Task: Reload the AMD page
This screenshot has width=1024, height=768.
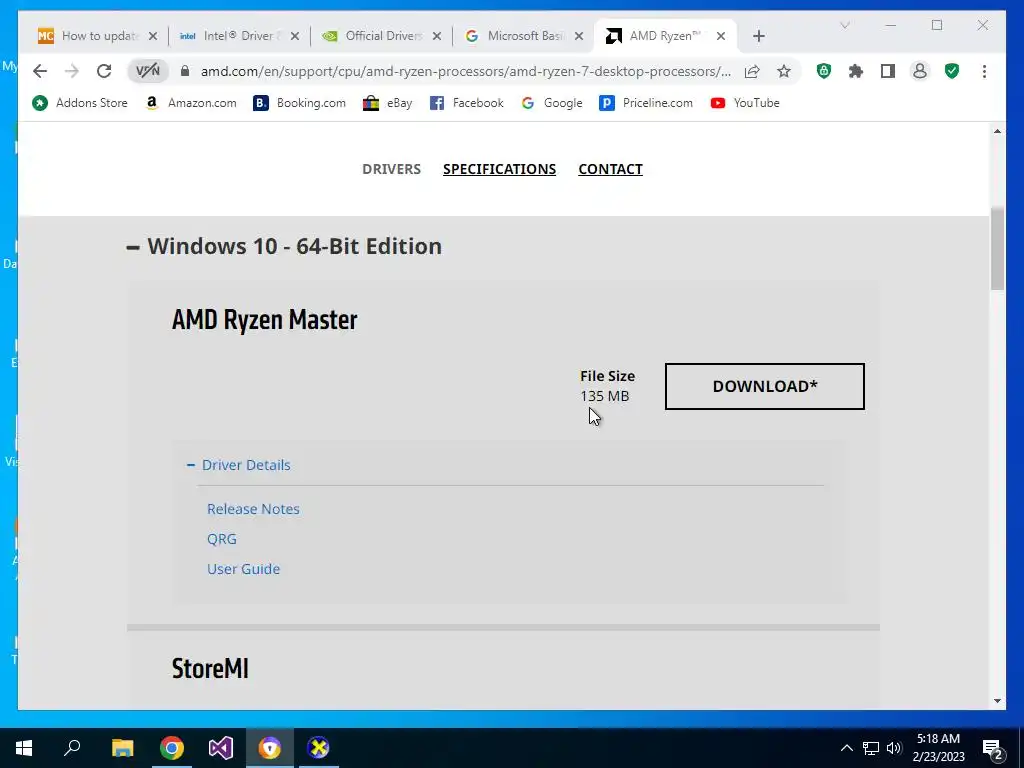Action: click(x=104, y=71)
